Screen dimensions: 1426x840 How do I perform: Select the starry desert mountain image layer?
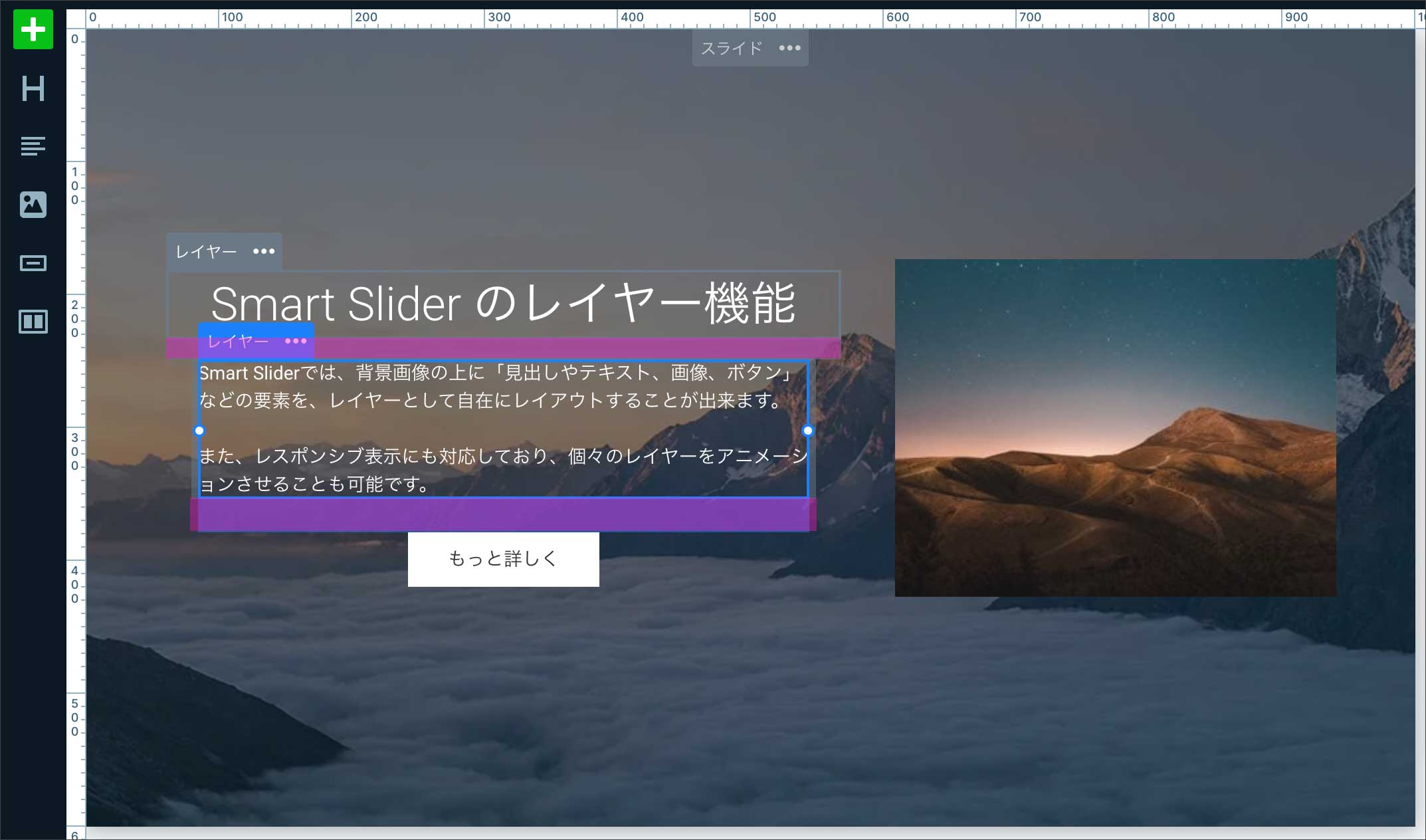pyautogui.click(x=1115, y=427)
